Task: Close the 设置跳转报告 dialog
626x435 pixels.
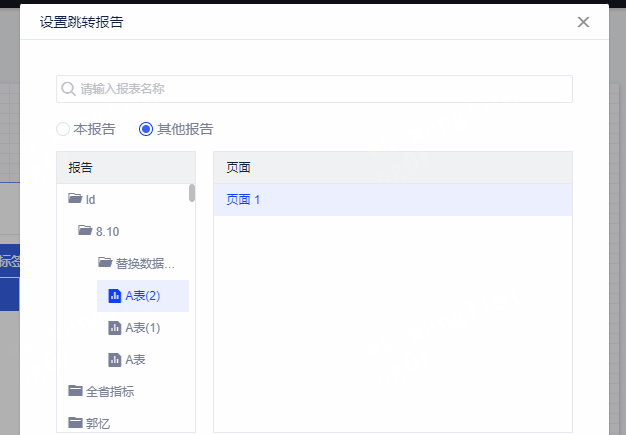Action: tap(583, 22)
